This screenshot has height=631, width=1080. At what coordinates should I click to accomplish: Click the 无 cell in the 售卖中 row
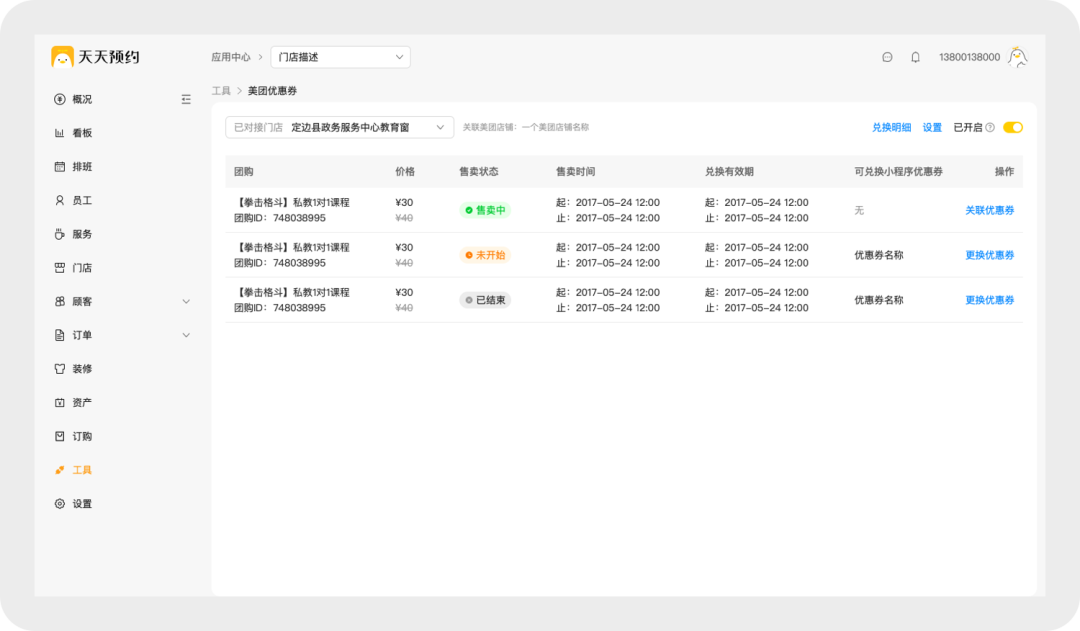(859, 210)
